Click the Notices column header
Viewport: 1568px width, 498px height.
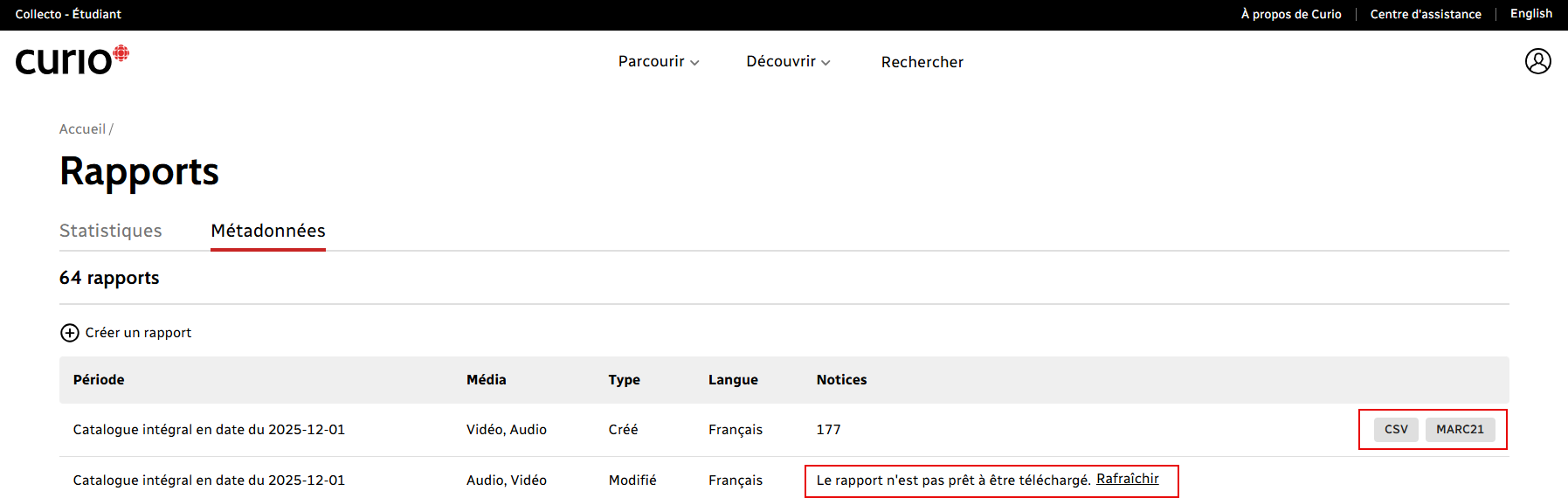[x=841, y=380]
